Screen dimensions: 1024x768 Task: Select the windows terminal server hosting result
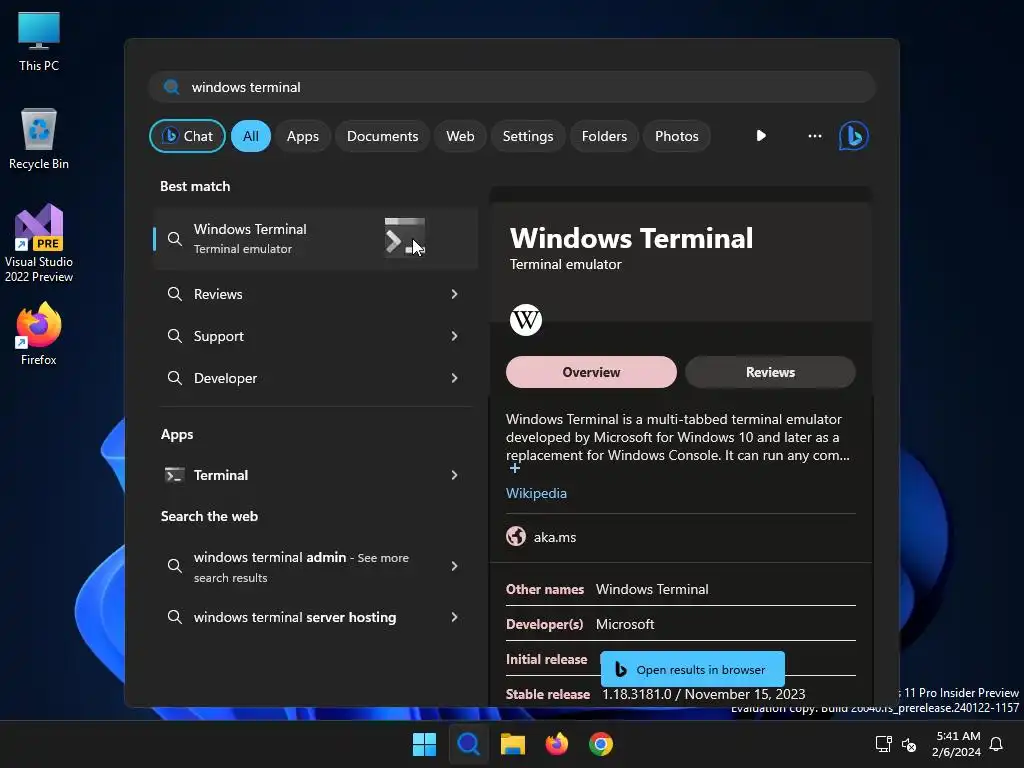[315, 617]
